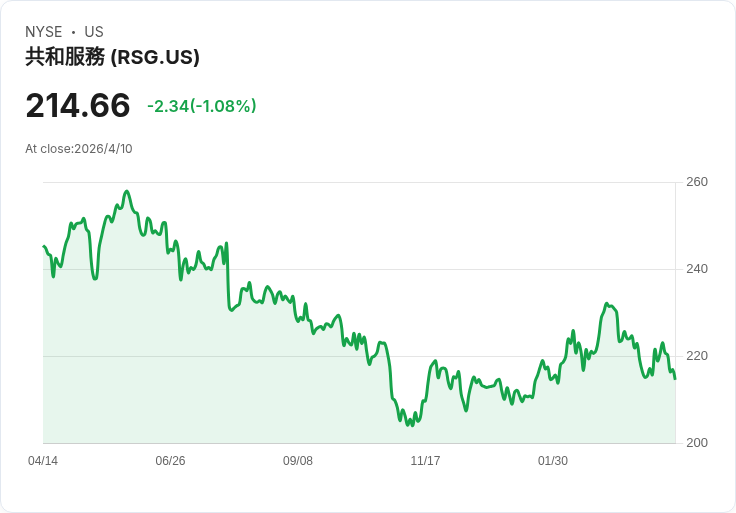Click the US market label
The image size is (736, 513).
[94, 32]
